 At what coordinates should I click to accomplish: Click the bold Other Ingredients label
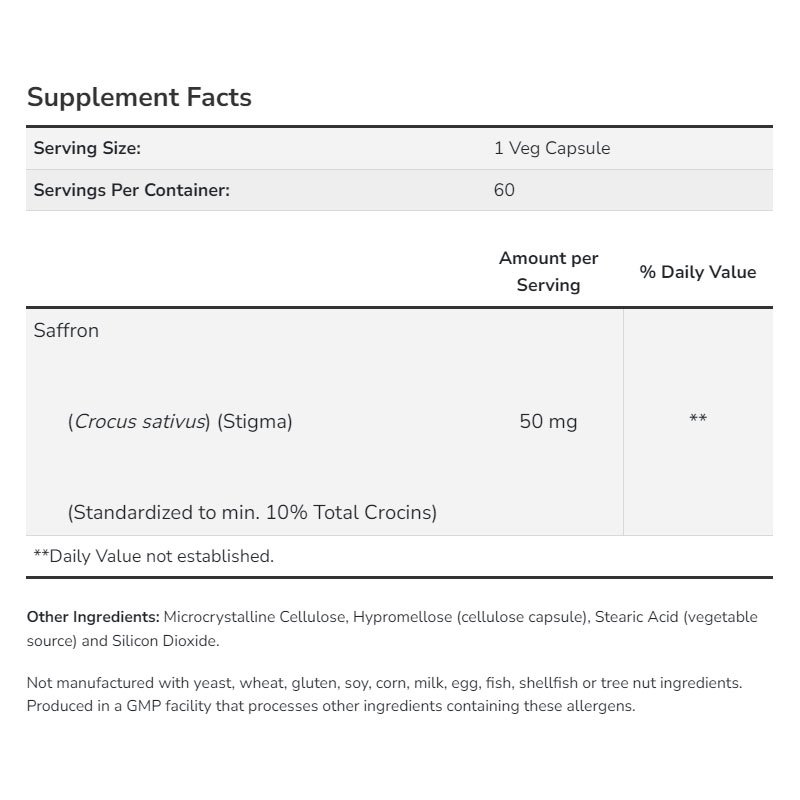coord(93,617)
